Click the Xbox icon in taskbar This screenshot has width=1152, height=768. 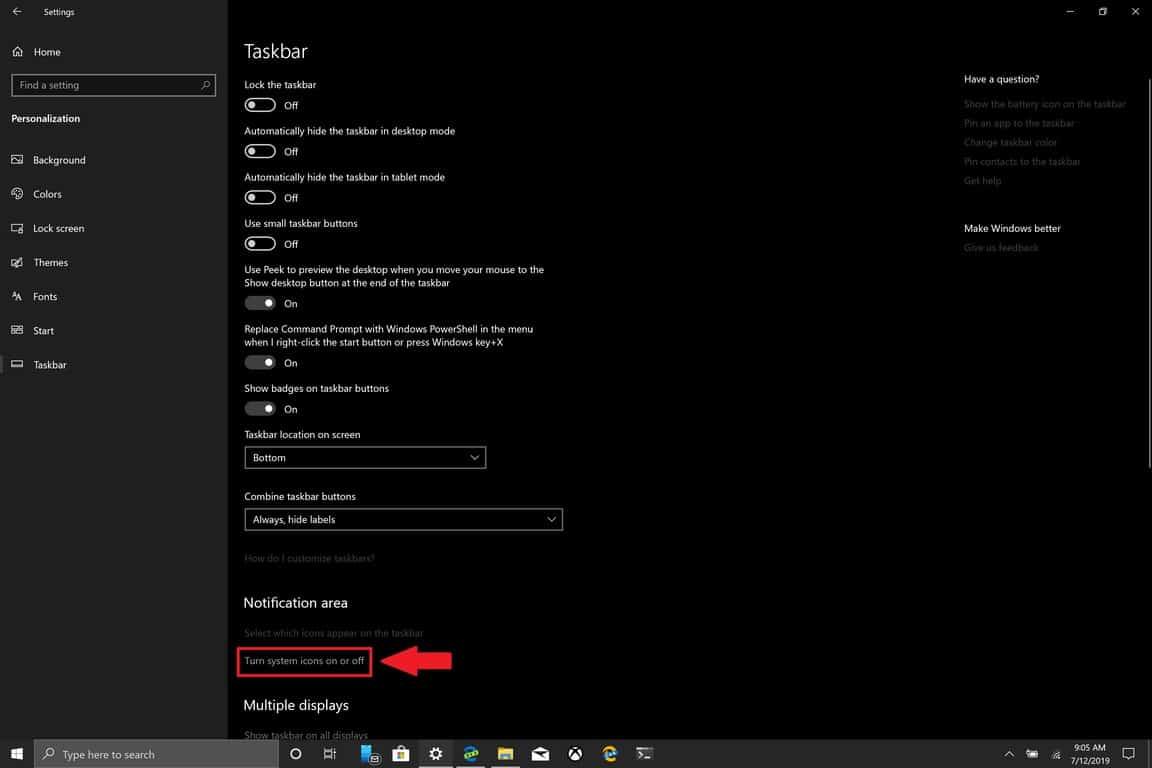[575, 754]
